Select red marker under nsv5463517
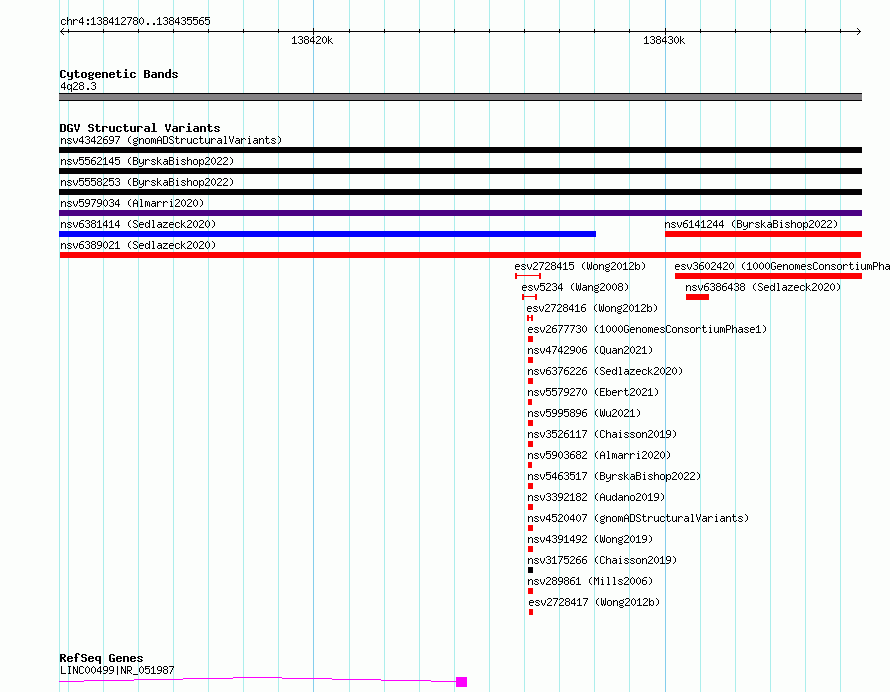 pyautogui.click(x=531, y=486)
